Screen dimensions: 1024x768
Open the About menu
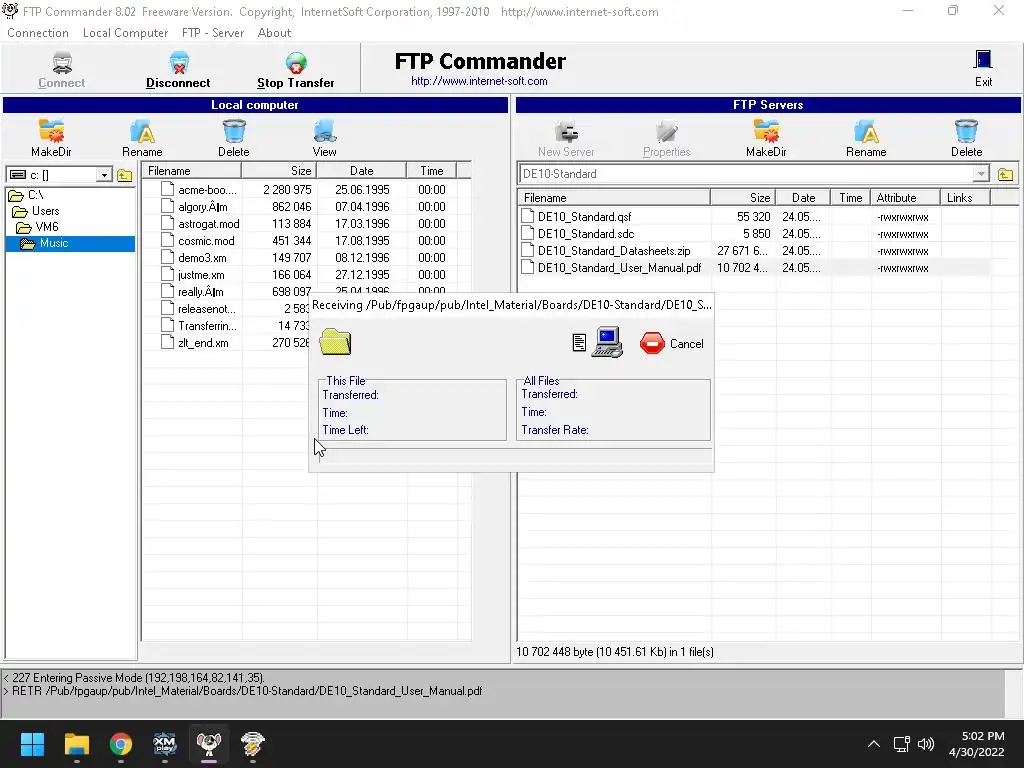pyautogui.click(x=274, y=33)
